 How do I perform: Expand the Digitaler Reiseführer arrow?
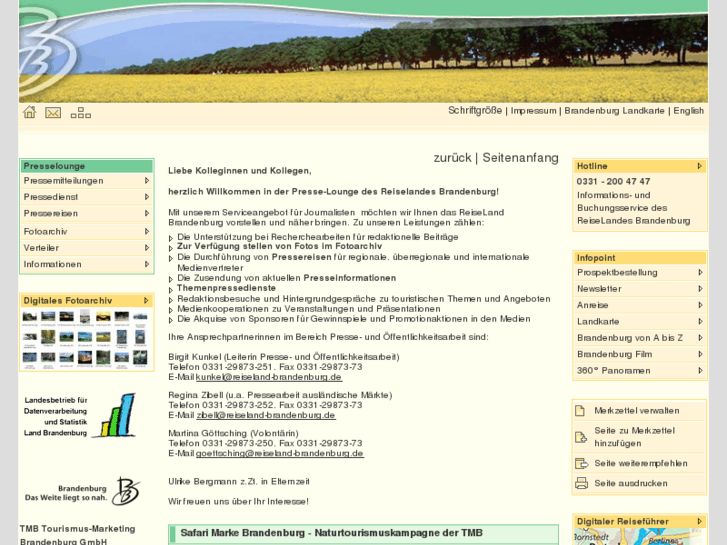click(x=700, y=521)
